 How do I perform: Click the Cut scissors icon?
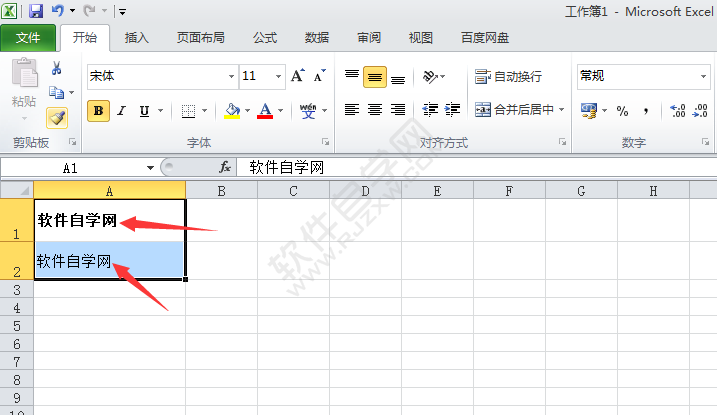click(56, 69)
